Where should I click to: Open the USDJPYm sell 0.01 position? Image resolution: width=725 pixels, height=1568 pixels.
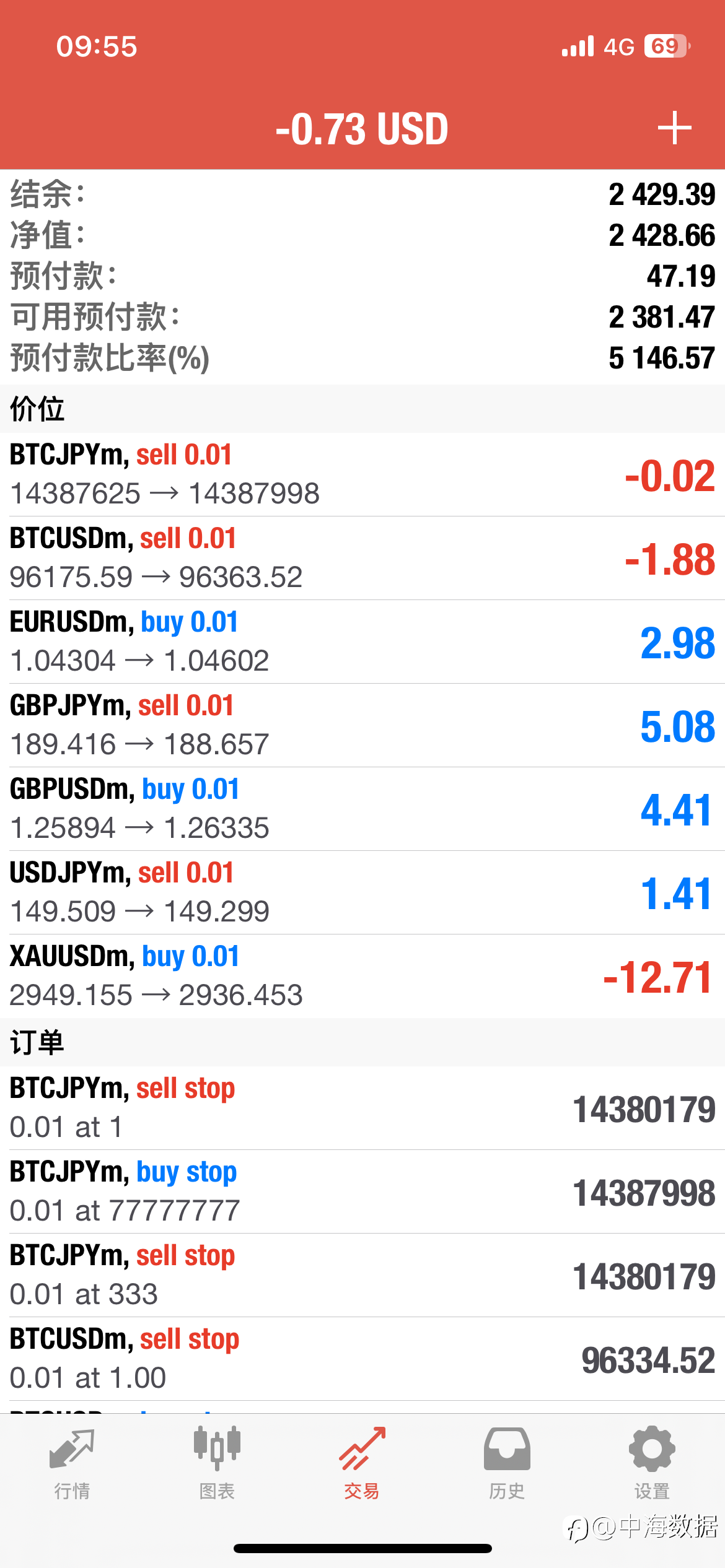362,892
